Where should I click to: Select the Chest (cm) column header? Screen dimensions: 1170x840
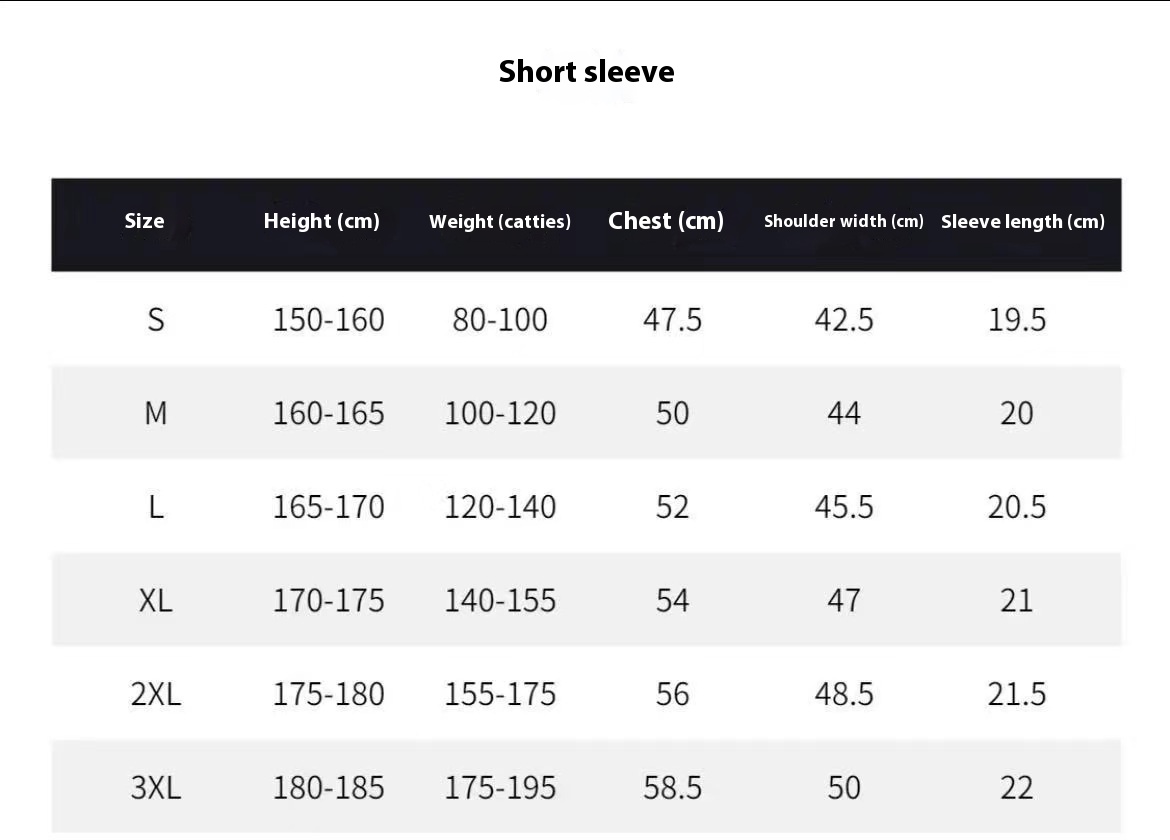(666, 221)
